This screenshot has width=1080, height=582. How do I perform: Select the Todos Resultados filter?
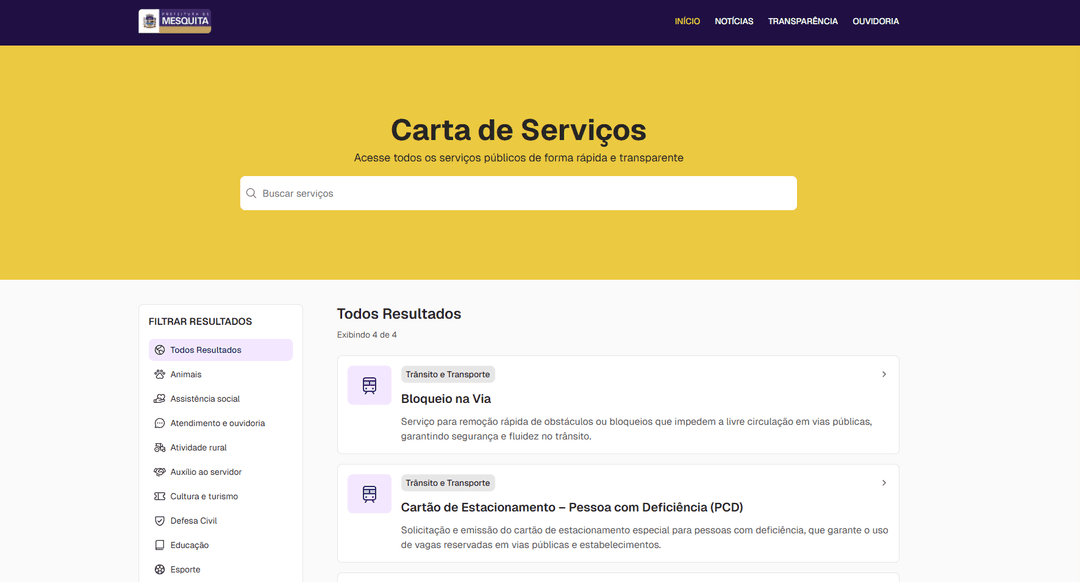[200, 349]
